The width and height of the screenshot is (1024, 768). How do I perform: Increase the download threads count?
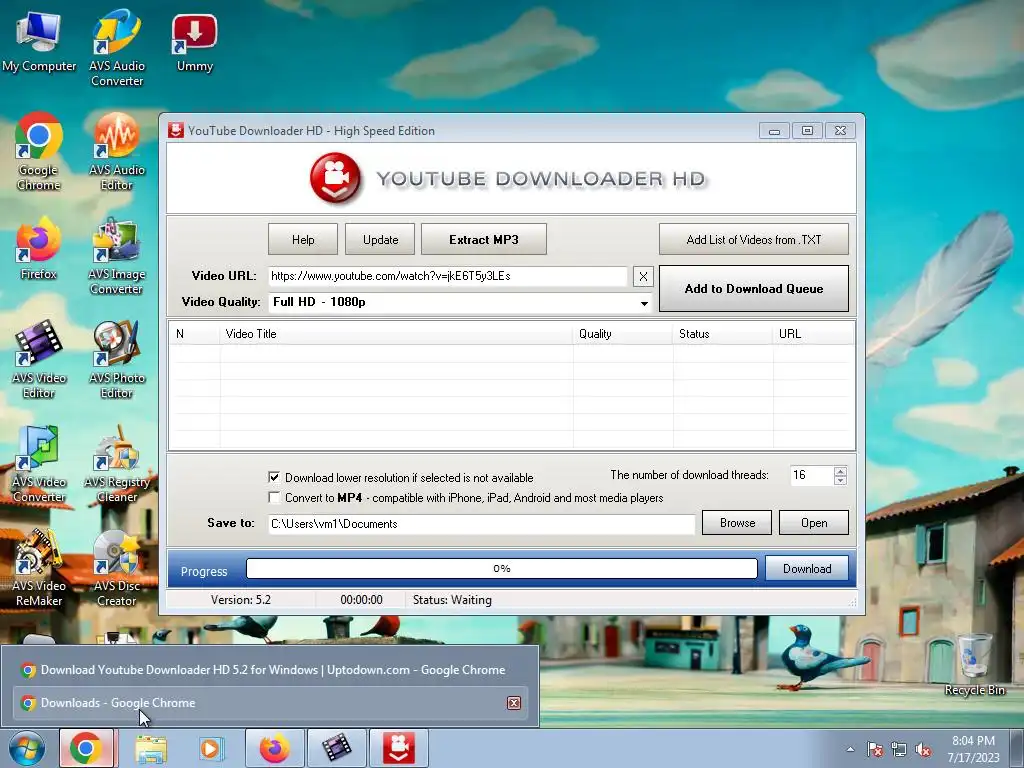pos(840,471)
